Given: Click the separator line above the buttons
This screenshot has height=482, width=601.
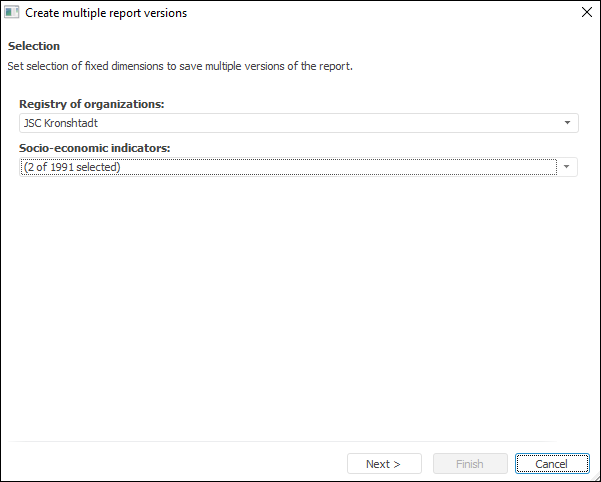Looking at the screenshot, I should pyautogui.click(x=300, y=441).
